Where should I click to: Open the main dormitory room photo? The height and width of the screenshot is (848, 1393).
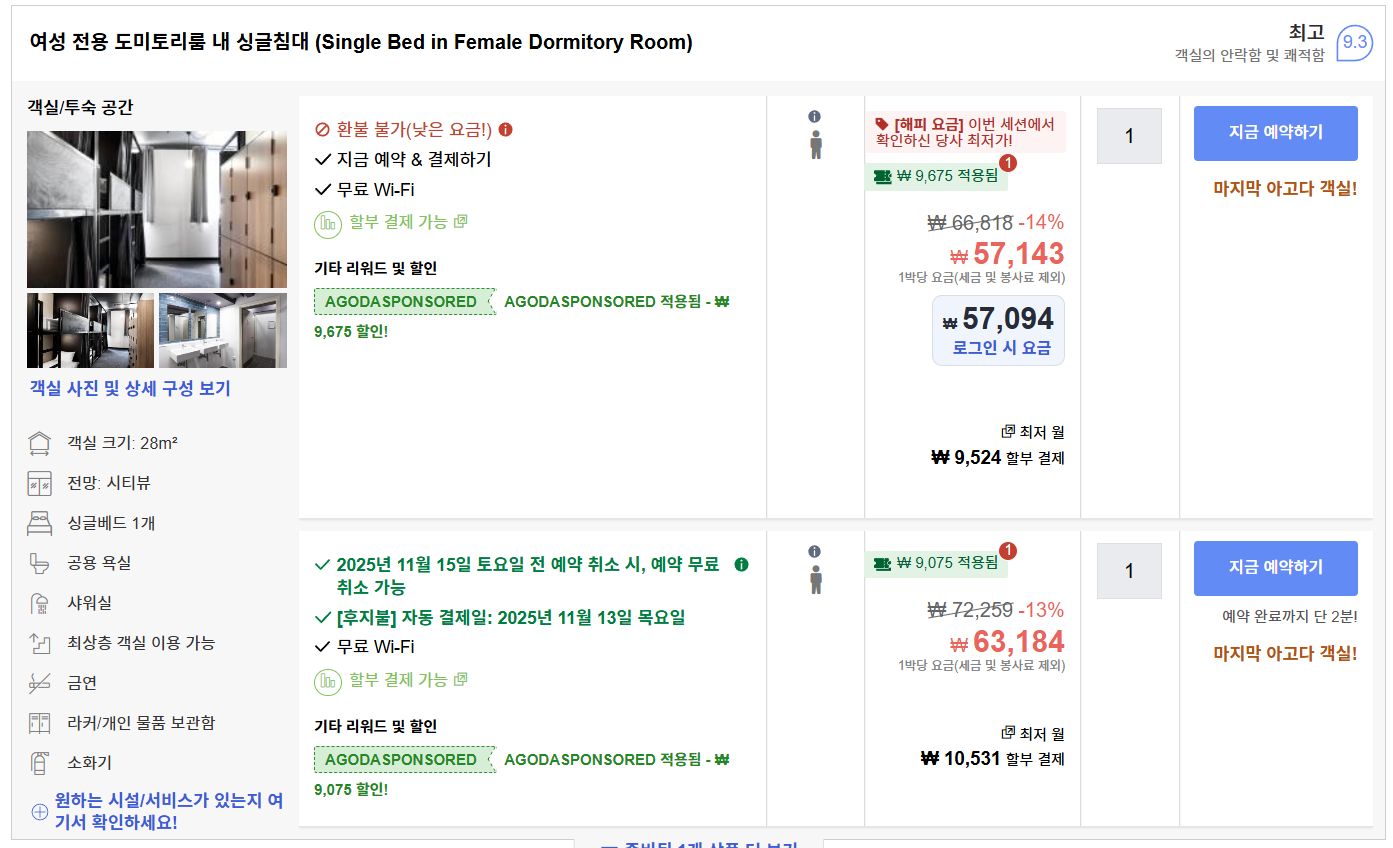(x=156, y=209)
